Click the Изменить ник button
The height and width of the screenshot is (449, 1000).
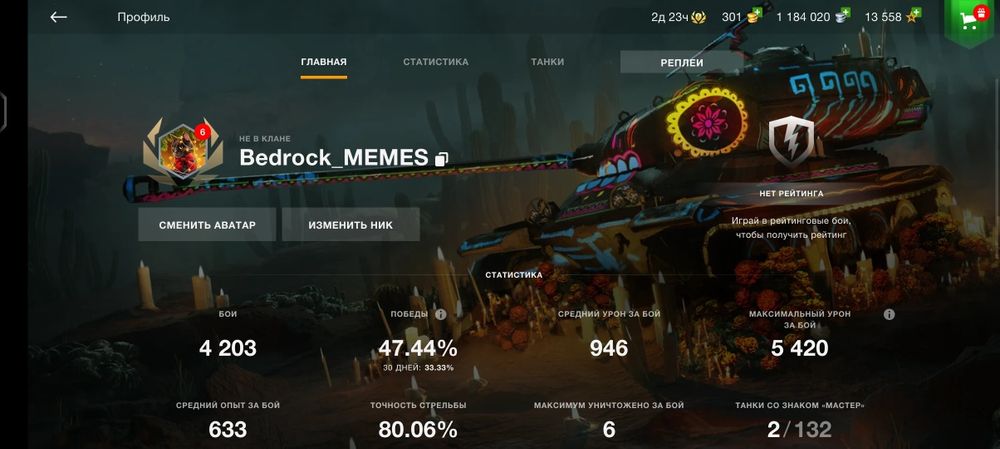point(351,224)
